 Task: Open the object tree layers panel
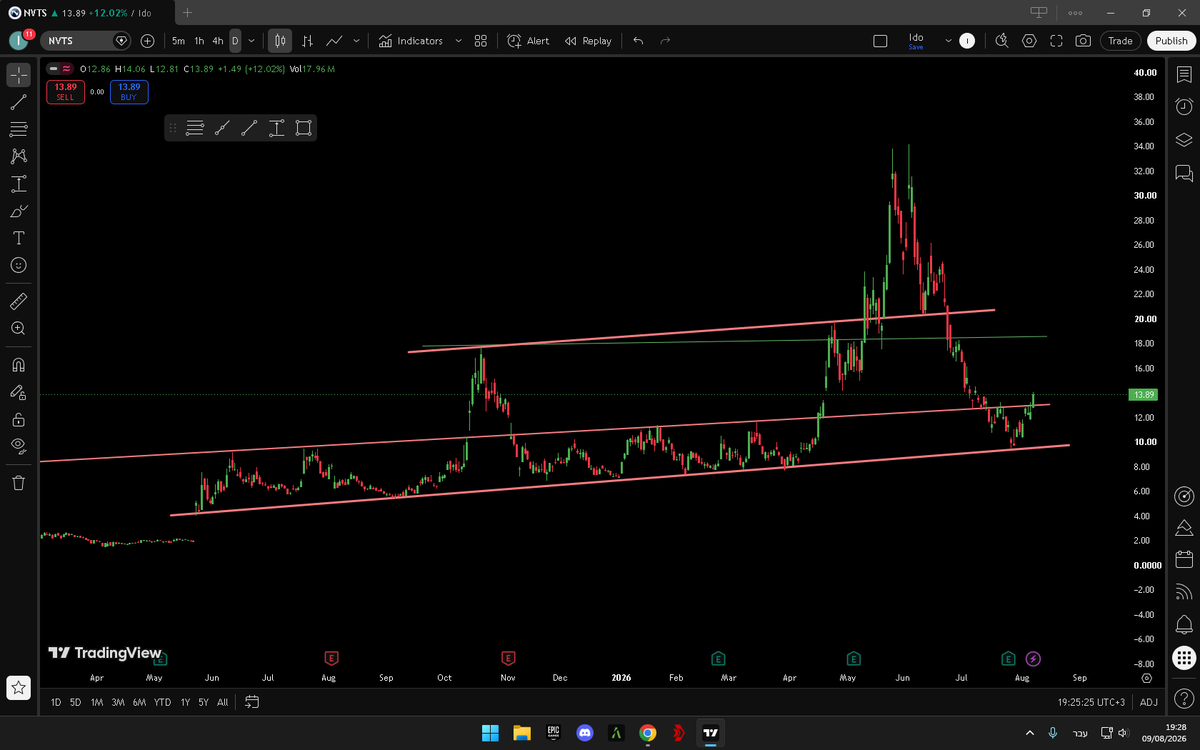(x=1184, y=140)
